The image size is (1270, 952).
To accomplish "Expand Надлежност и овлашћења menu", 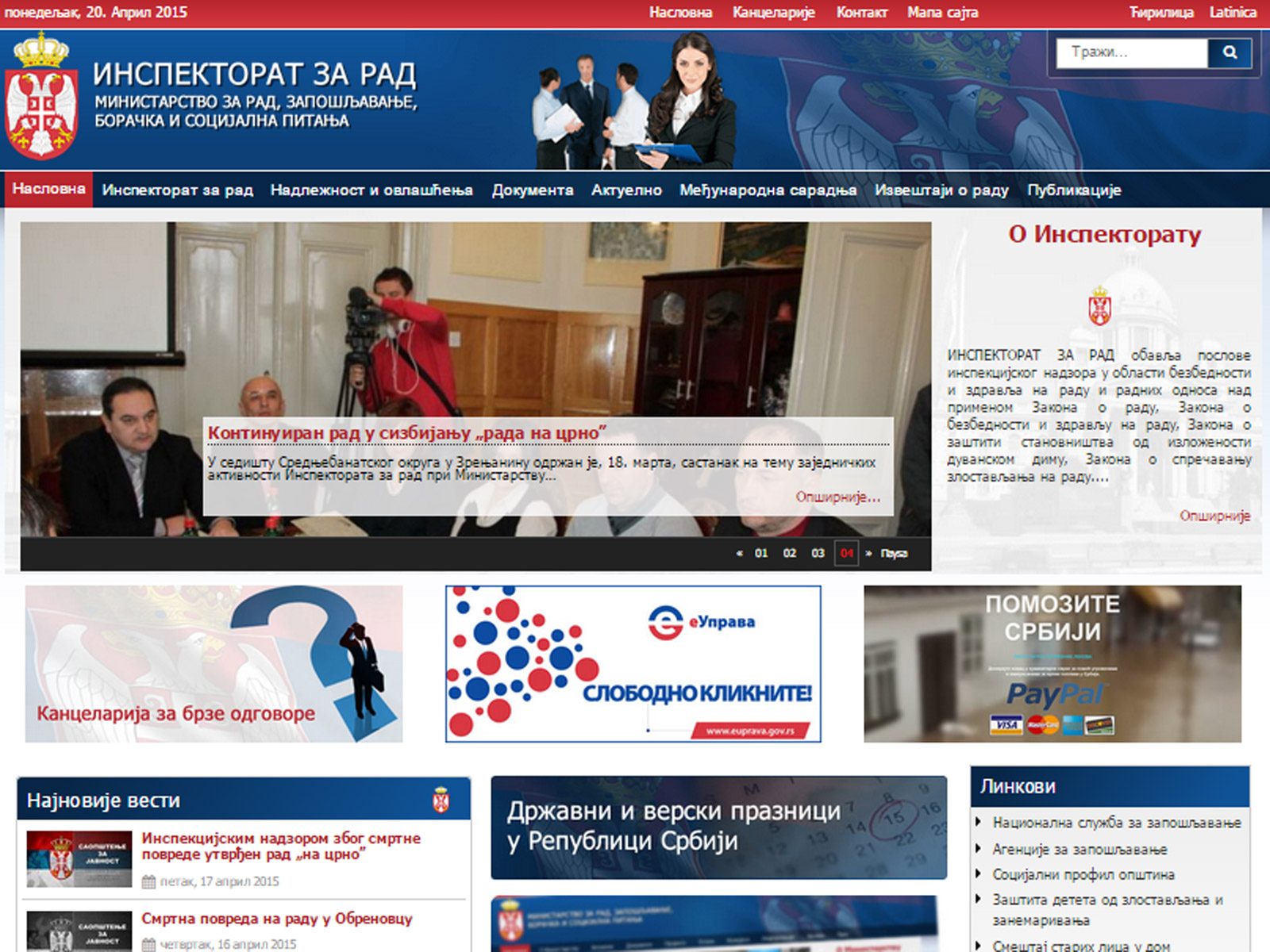I will tap(371, 190).
